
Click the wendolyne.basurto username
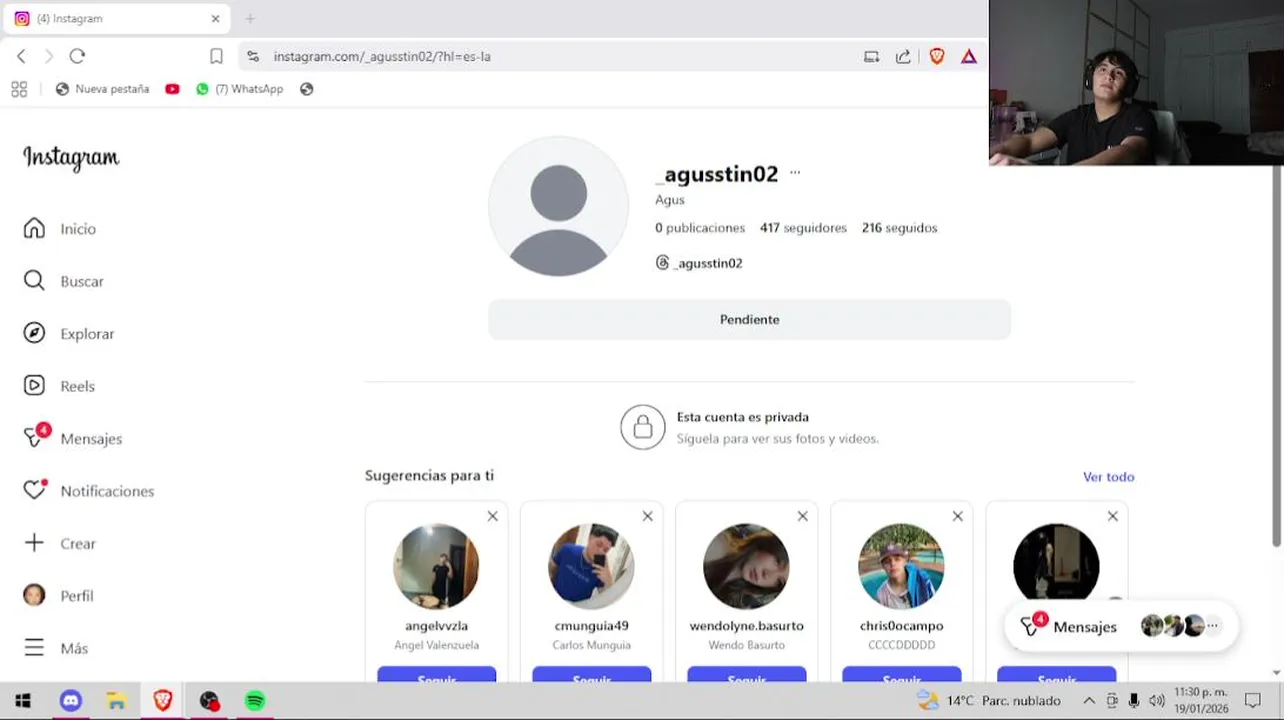point(746,626)
